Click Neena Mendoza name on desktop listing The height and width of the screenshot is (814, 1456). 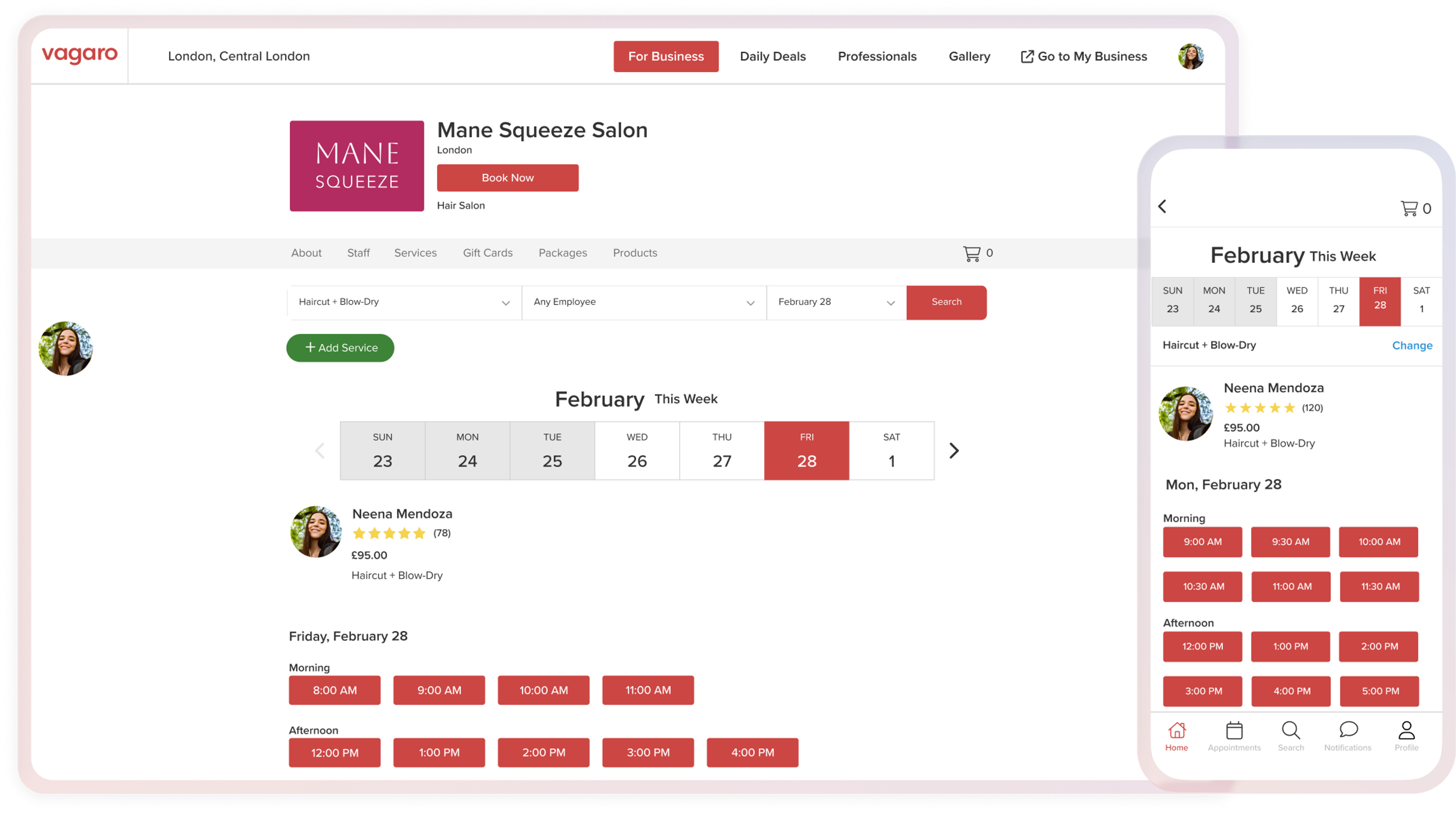pos(402,514)
